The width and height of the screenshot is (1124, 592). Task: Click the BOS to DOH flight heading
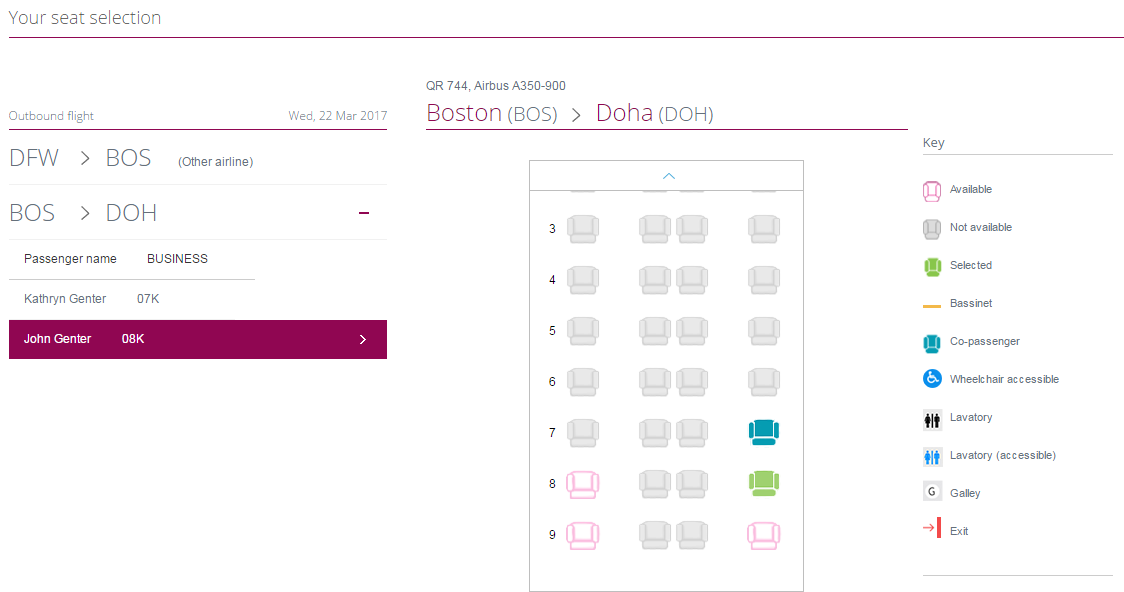coord(83,213)
